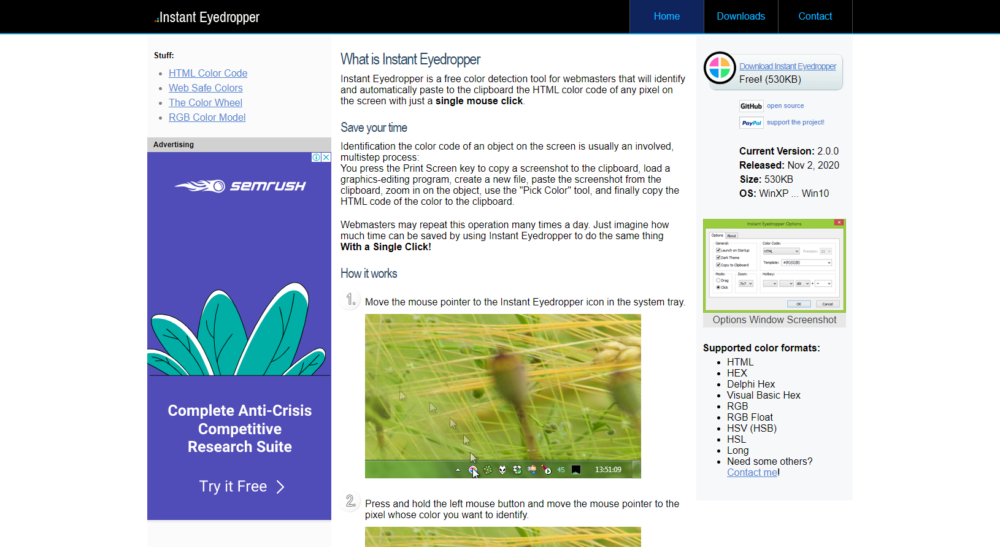Image resolution: width=1000 pixels, height=547 pixels.
Task: Click the Delphi Hex list item
Action: coord(751,384)
